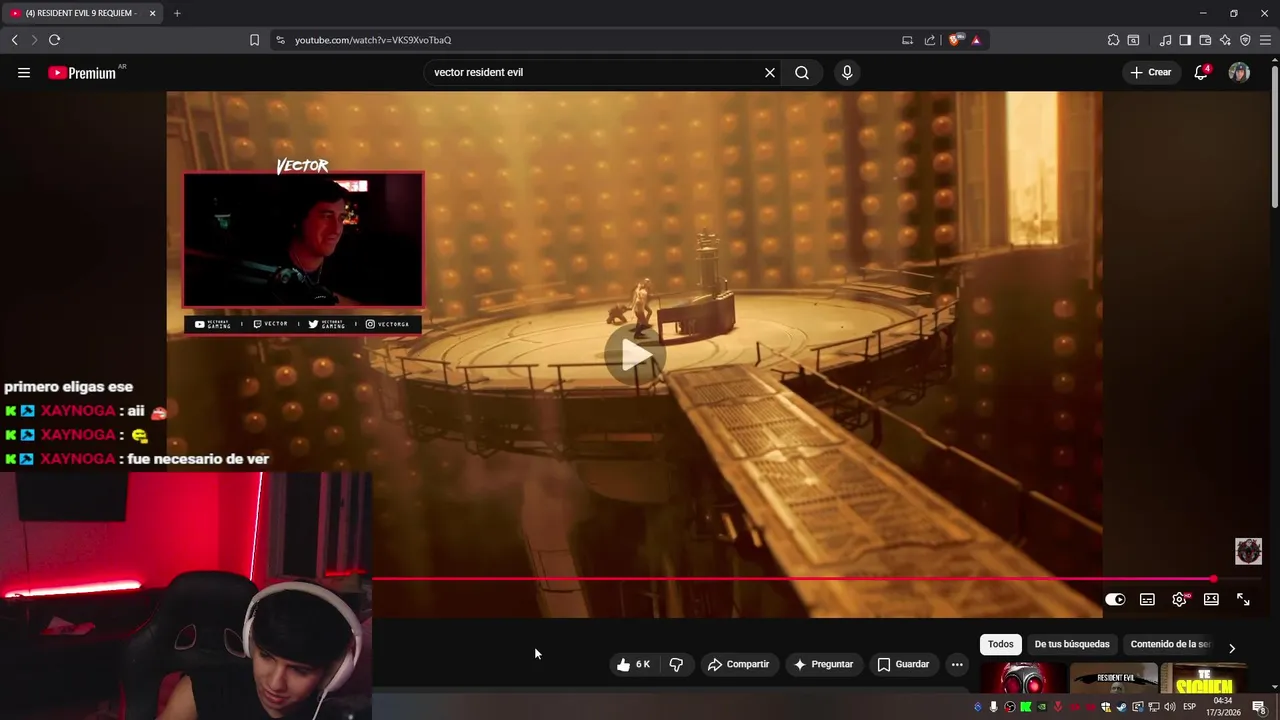Select Contenido de la serie chip

[x=1169, y=644]
